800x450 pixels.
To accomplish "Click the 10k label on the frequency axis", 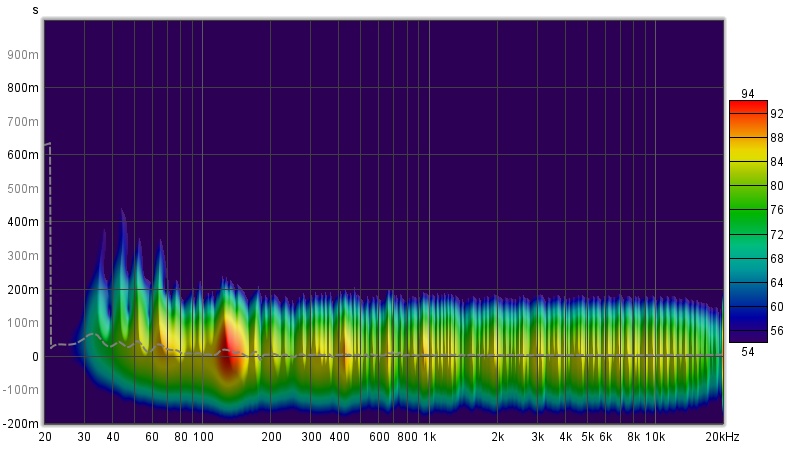I will coord(654,437).
